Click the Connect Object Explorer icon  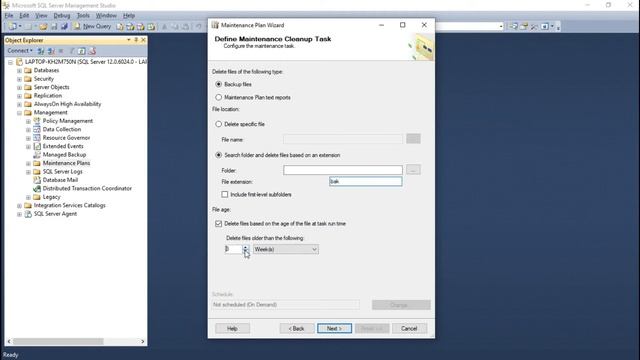pos(41,51)
